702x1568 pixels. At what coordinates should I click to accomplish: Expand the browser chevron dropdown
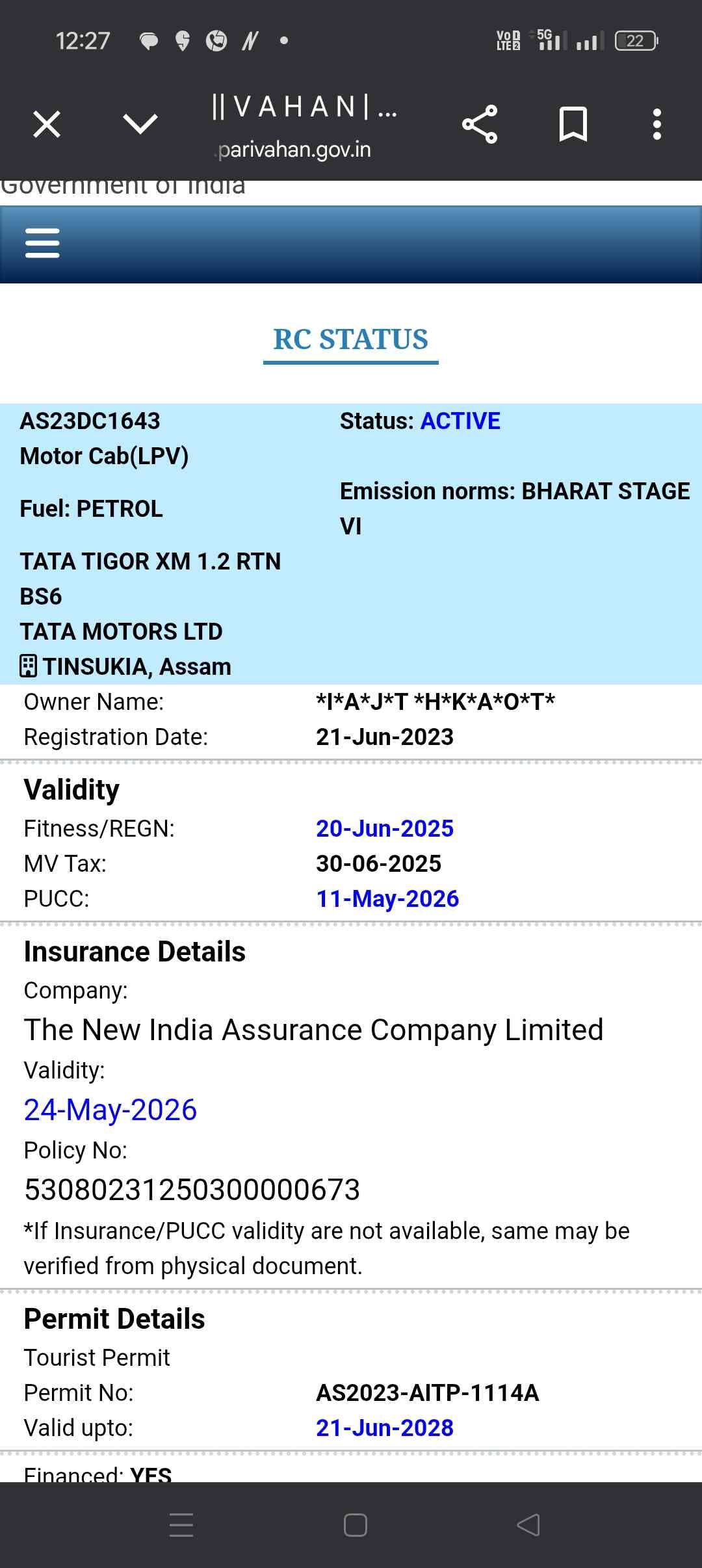pos(140,124)
